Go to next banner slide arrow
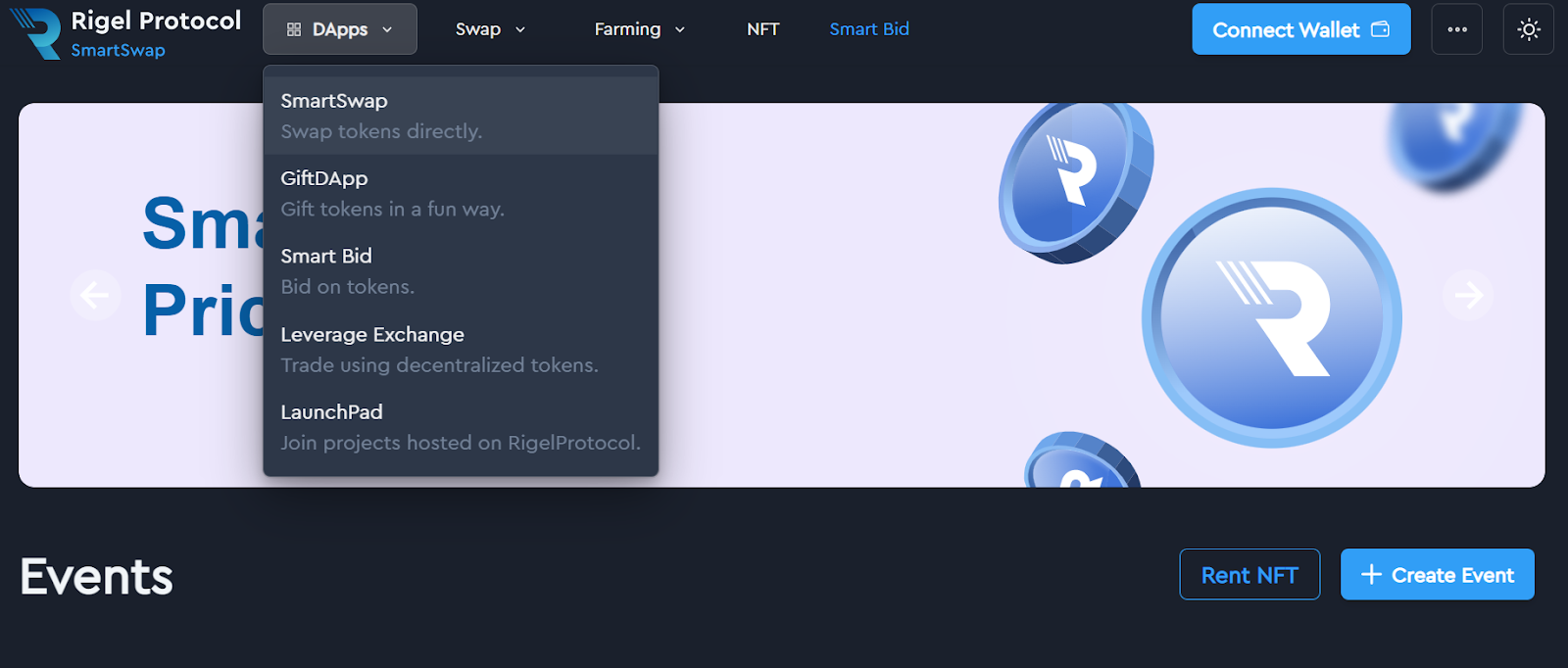 [1468, 295]
